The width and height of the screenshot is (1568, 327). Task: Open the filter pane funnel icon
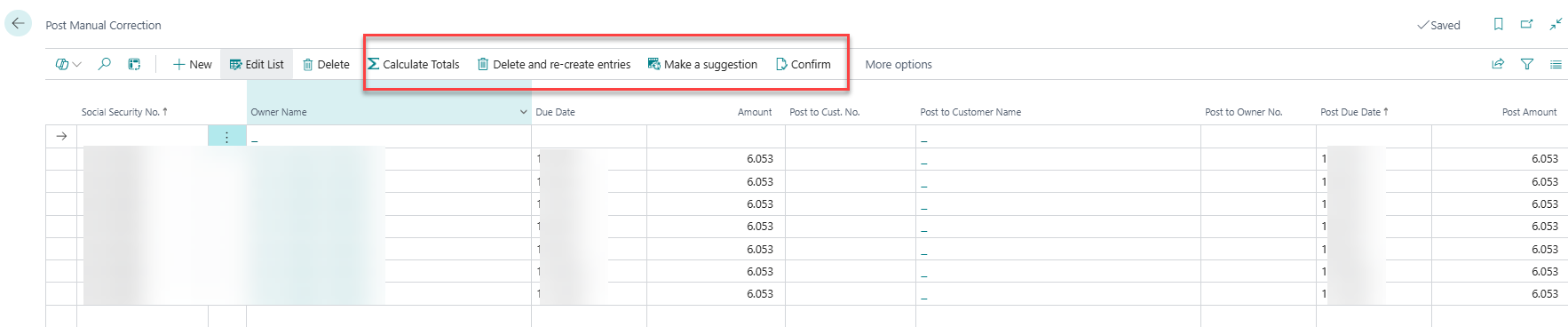tap(1527, 64)
